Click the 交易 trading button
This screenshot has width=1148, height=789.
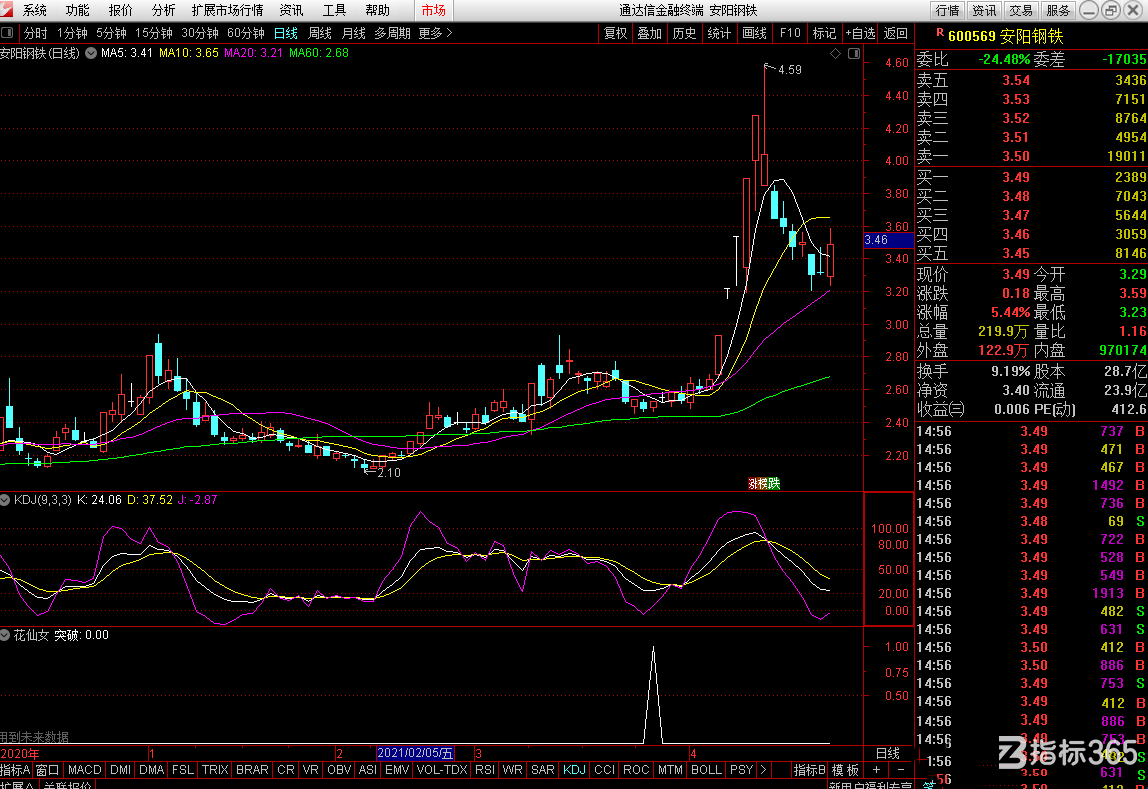(x=1021, y=10)
